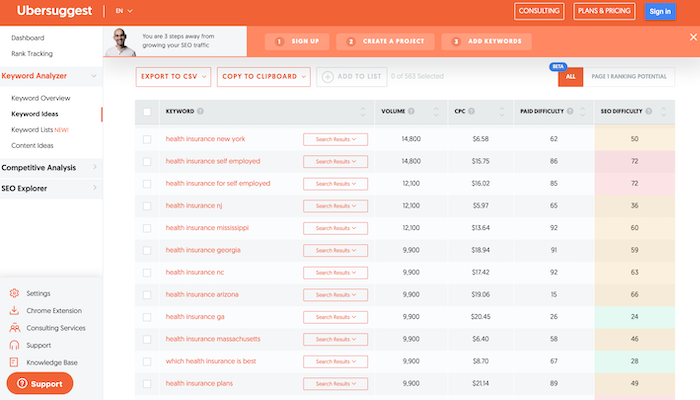Open Keyword Lists menu item
This screenshot has width=700, height=400.
click(x=40, y=130)
